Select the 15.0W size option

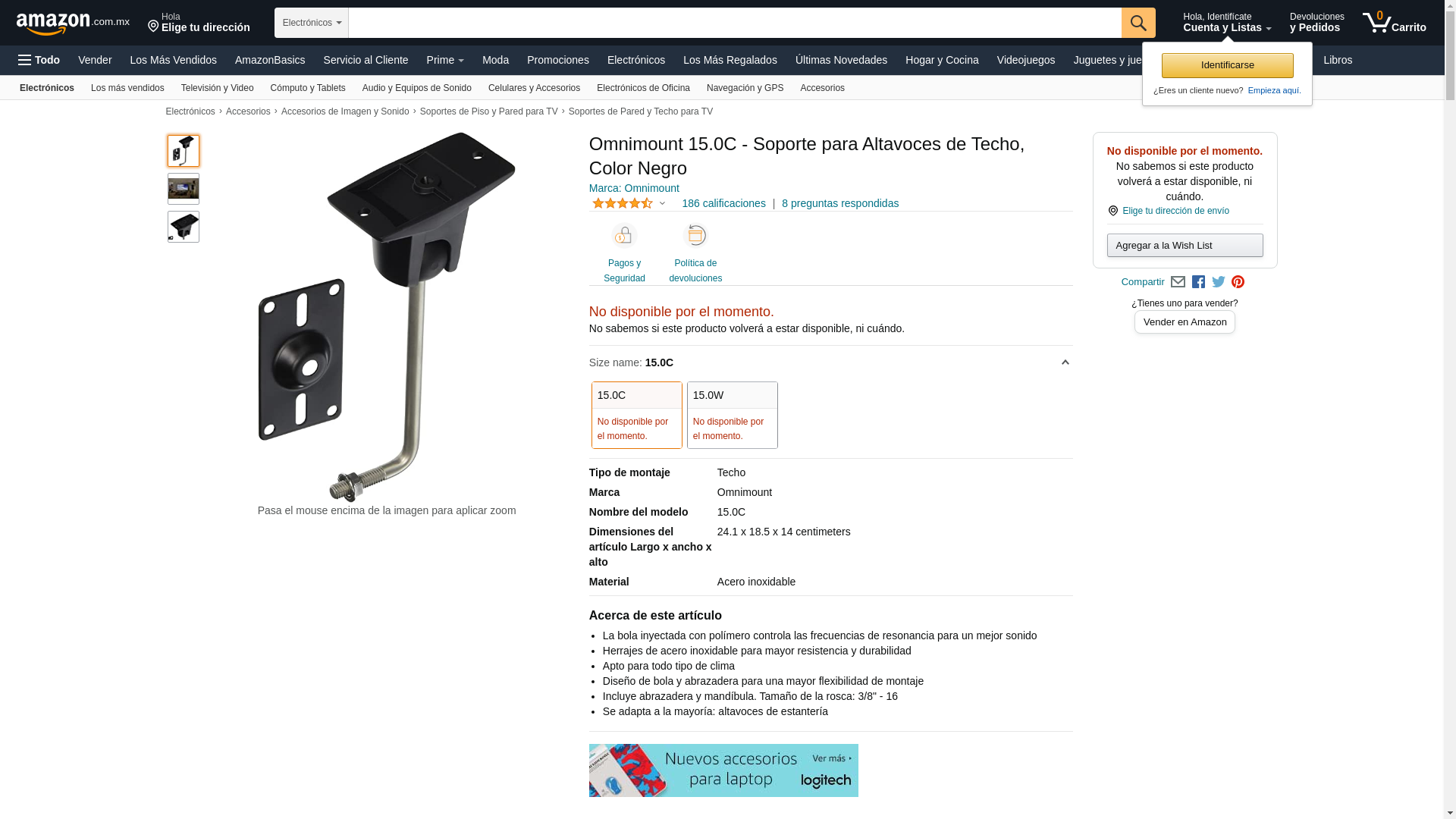(732, 415)
